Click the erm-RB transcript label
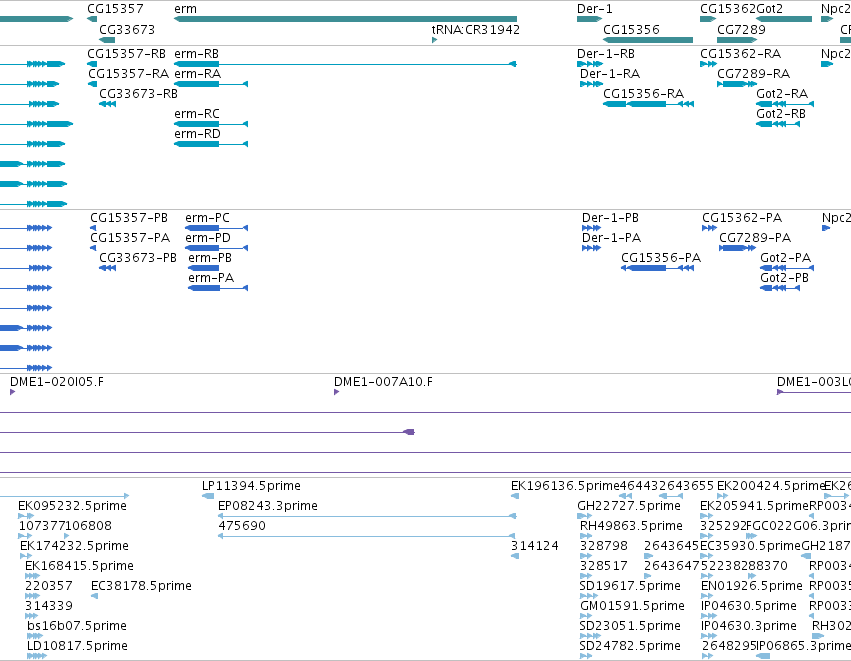 196,54
